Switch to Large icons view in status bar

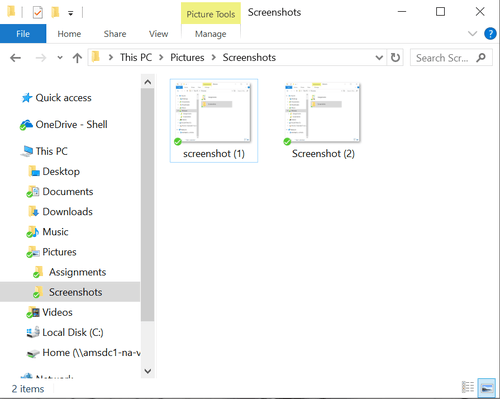tap(486, 387)
